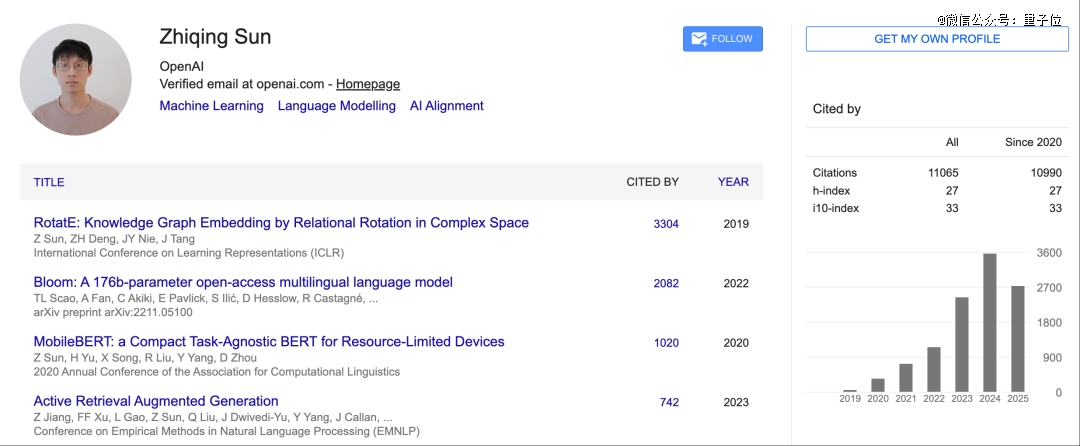Click the 2020 ACL annual conference venue text

pyautogui.click(x=217, y=372)
